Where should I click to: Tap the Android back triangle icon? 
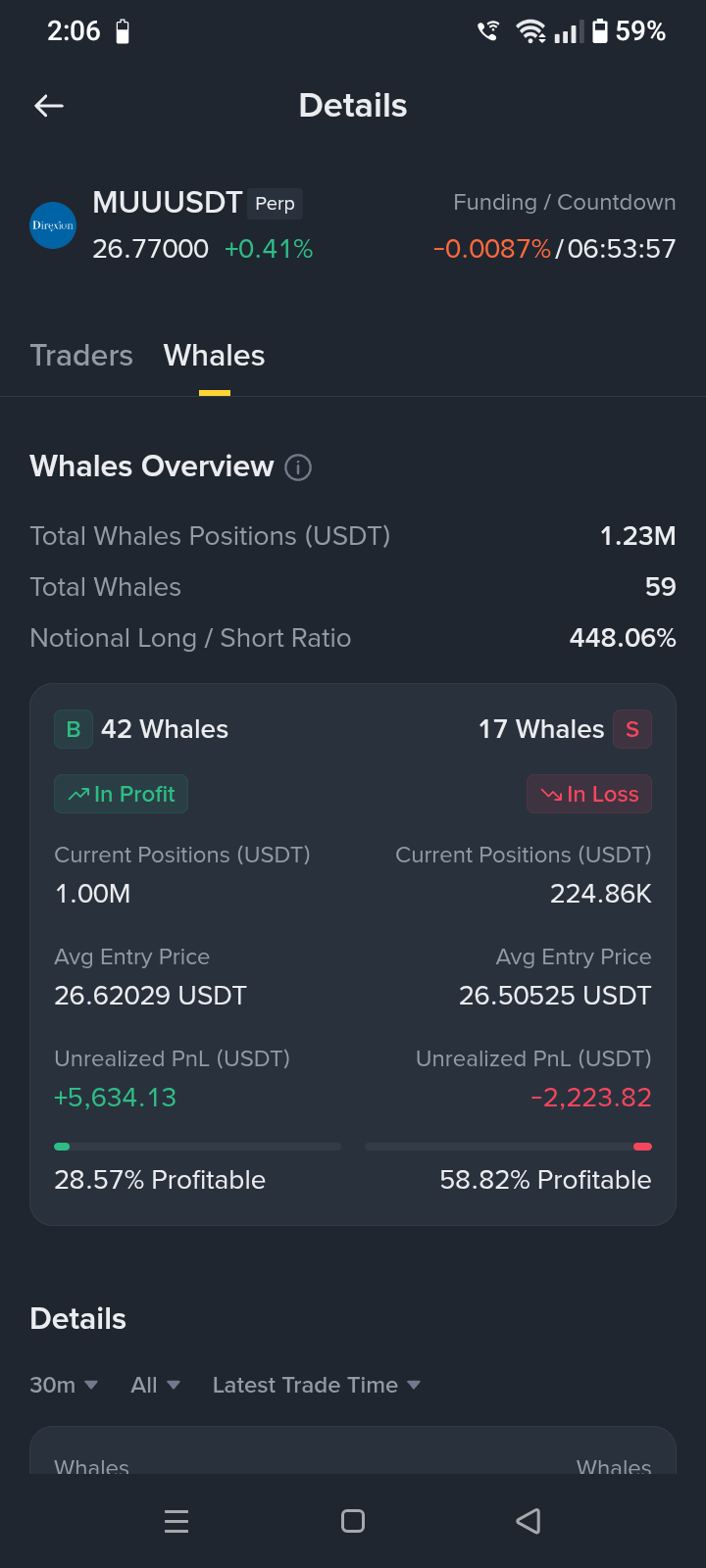pyautogui.click(x=529, y=1521)
